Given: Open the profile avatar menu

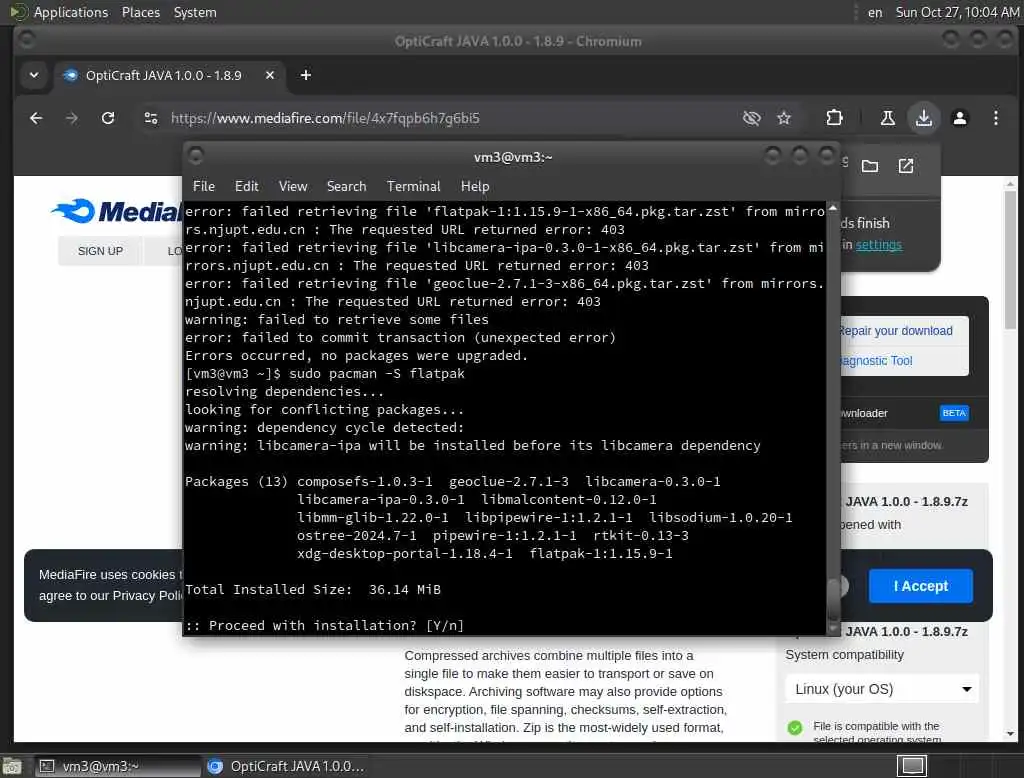Looking at the screenshot, I should (x=960, y=118).
